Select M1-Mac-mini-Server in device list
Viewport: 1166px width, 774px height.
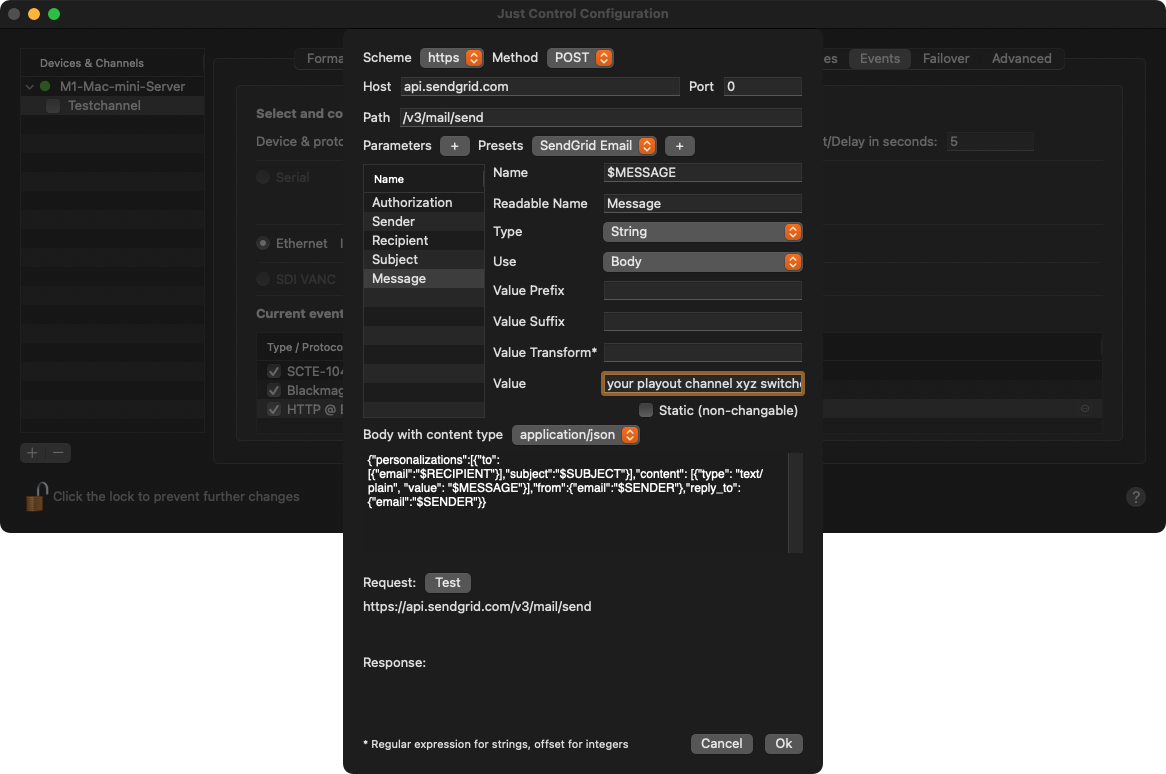click(x=112, y=86)
